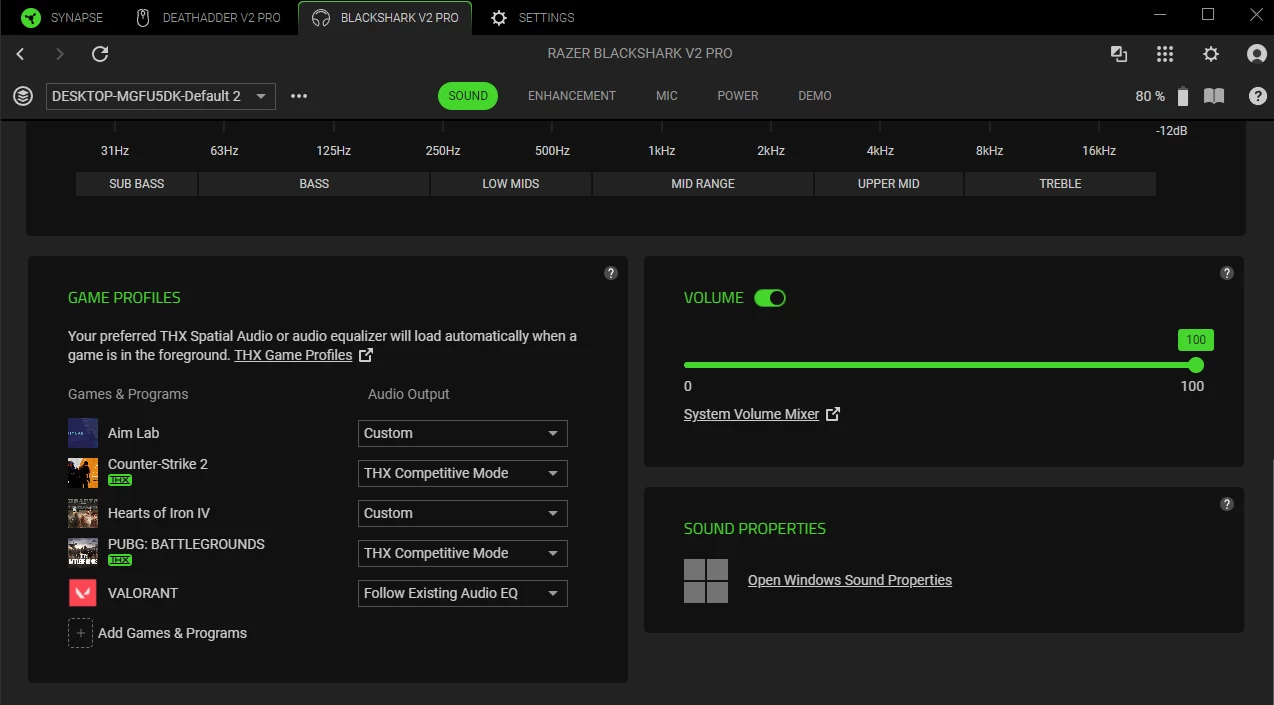This screenshot has height=705, width=1274.
Task: Open the gear settings icon at top right
Action: [1211, 54]
